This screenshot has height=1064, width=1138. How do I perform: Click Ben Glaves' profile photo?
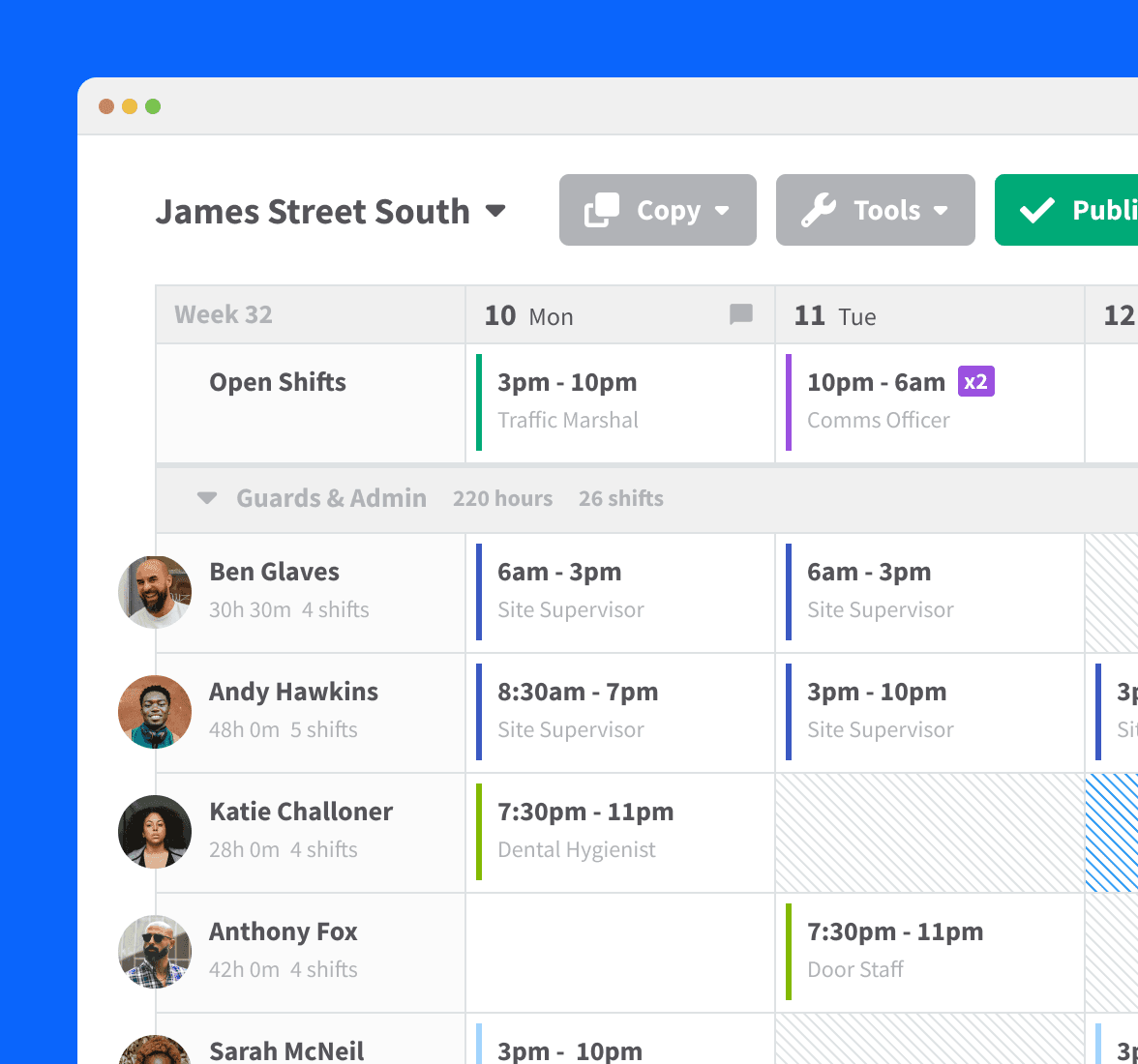[155, 592]
